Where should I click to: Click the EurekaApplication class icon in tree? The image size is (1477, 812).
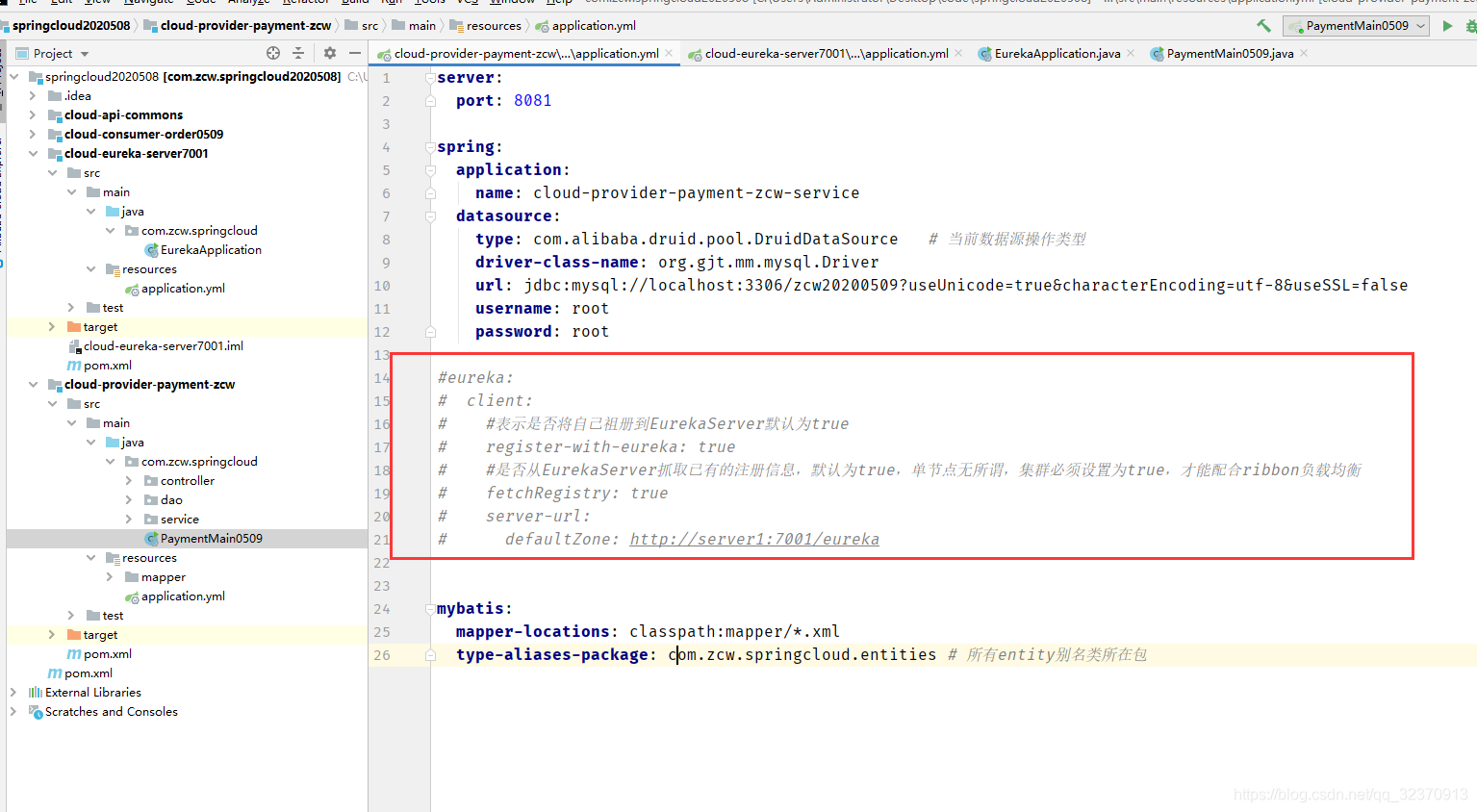pos(151,250)
